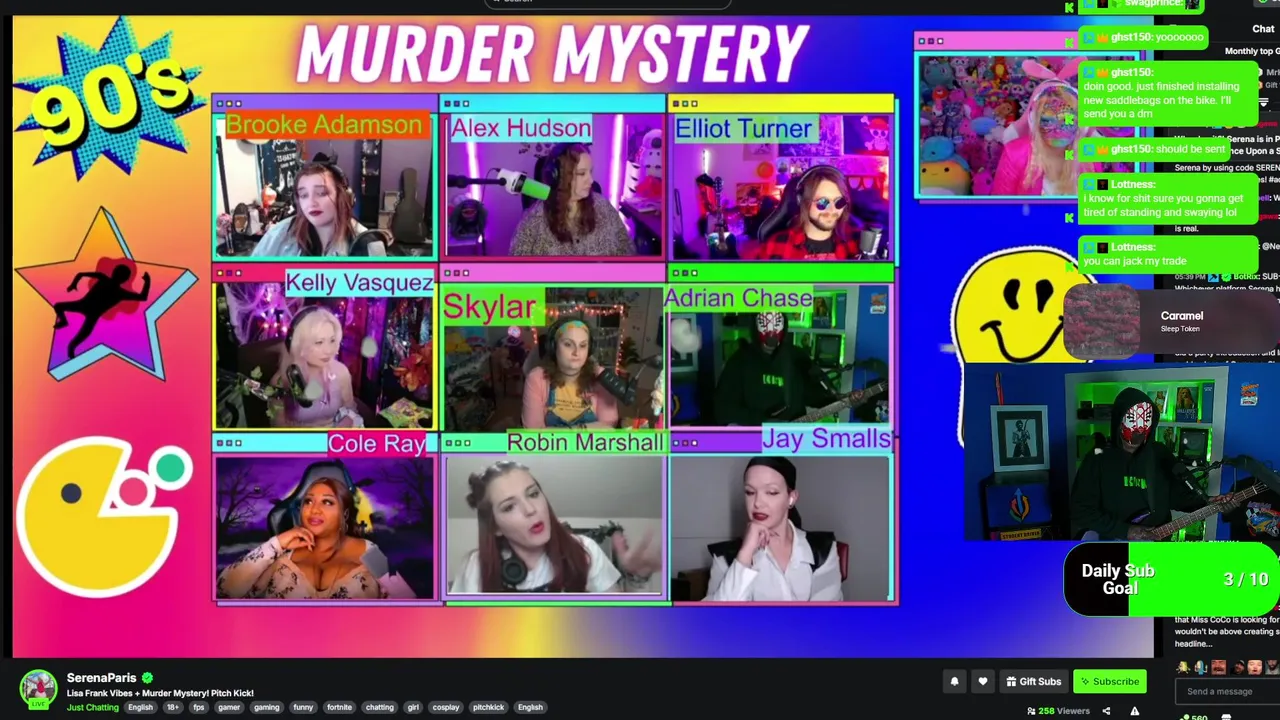Click the Send a message chat field
Viewport: 1280px width, 720px height.
tap(1229, 691)
